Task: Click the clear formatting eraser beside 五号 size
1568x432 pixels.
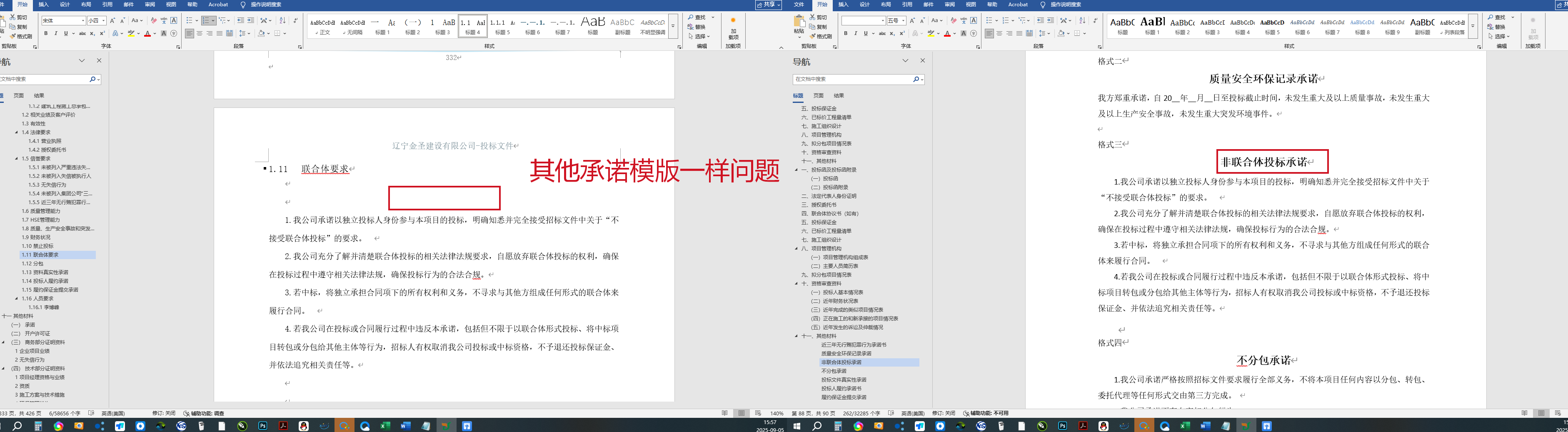Action: coord(953,21)
